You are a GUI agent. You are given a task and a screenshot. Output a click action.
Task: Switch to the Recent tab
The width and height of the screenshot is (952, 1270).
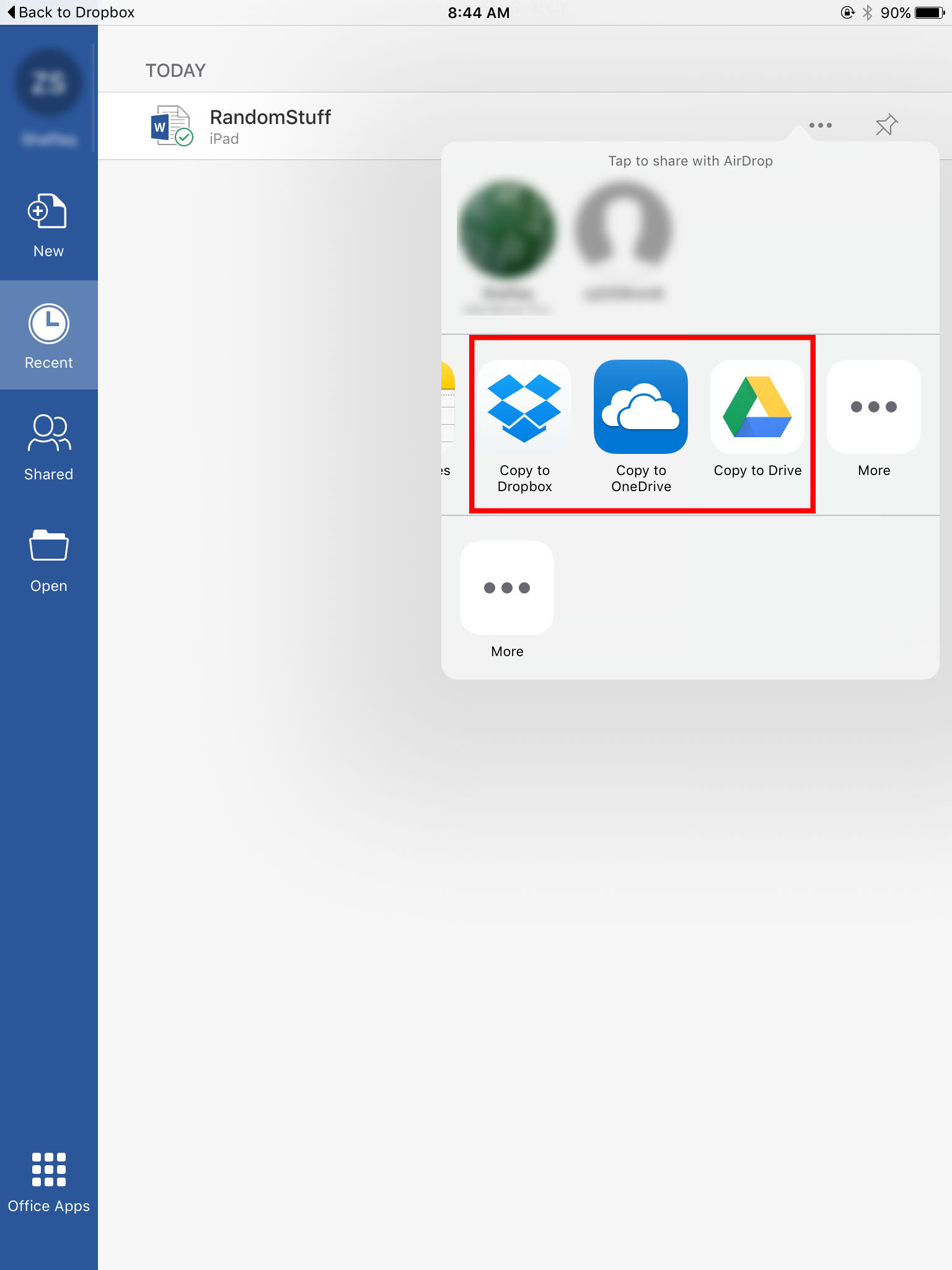[48, 335]
